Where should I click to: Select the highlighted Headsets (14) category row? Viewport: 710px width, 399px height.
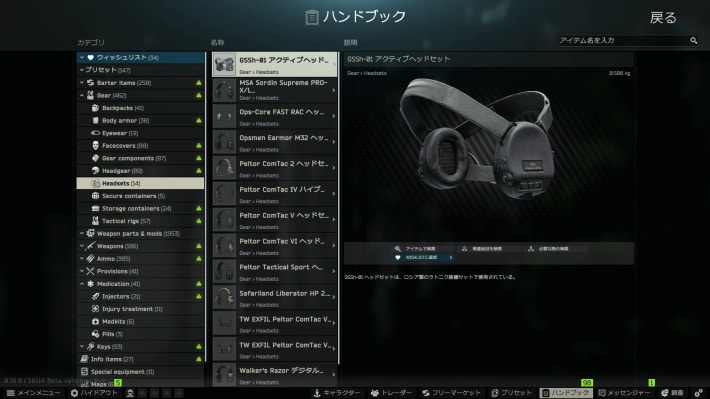tap(140, 183)
